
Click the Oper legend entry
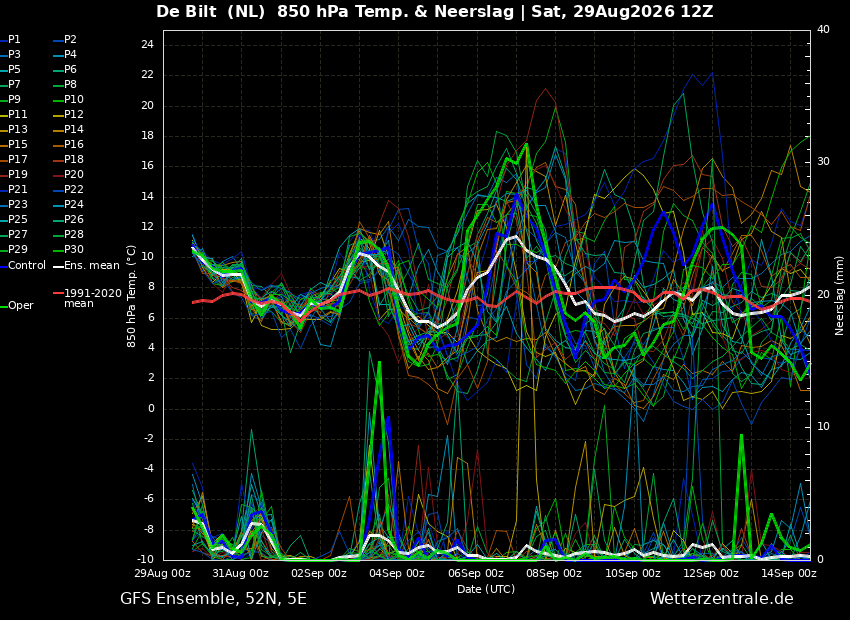coord(17,306)
